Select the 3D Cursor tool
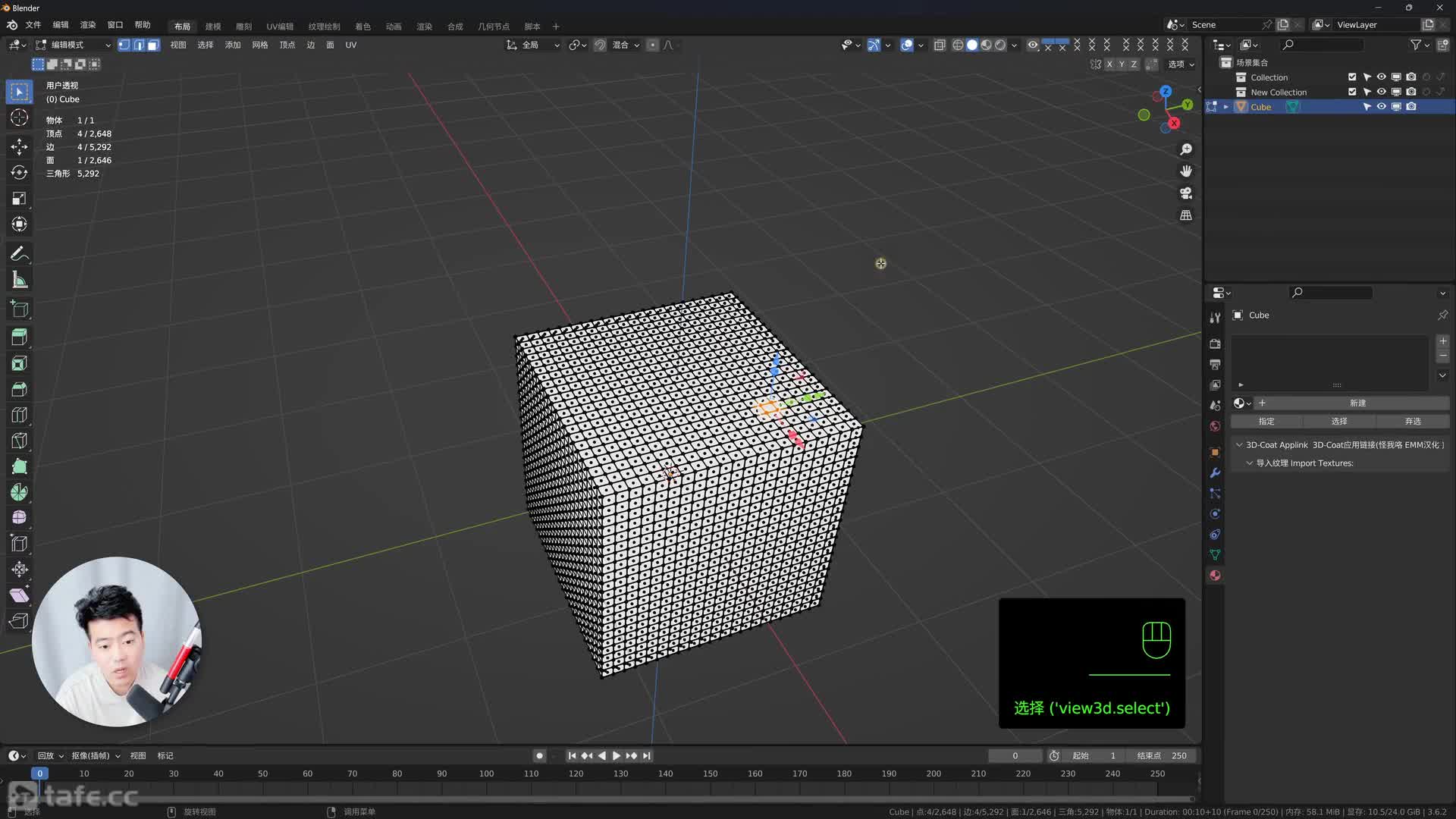Image resolution: width=1456 pixels, height=819 pixels. coord(20,118)
